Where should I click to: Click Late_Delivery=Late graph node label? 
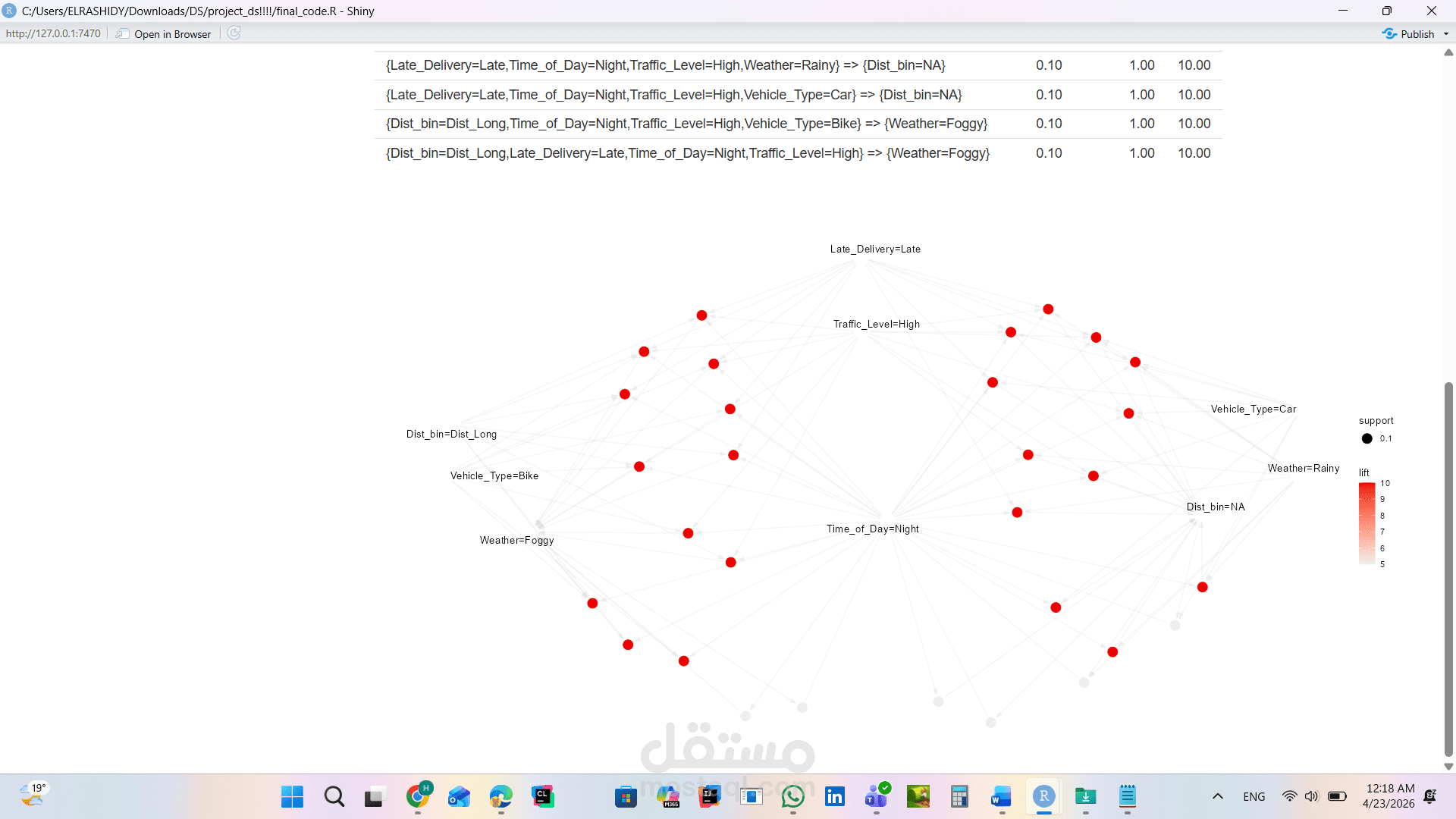(875, 249)
